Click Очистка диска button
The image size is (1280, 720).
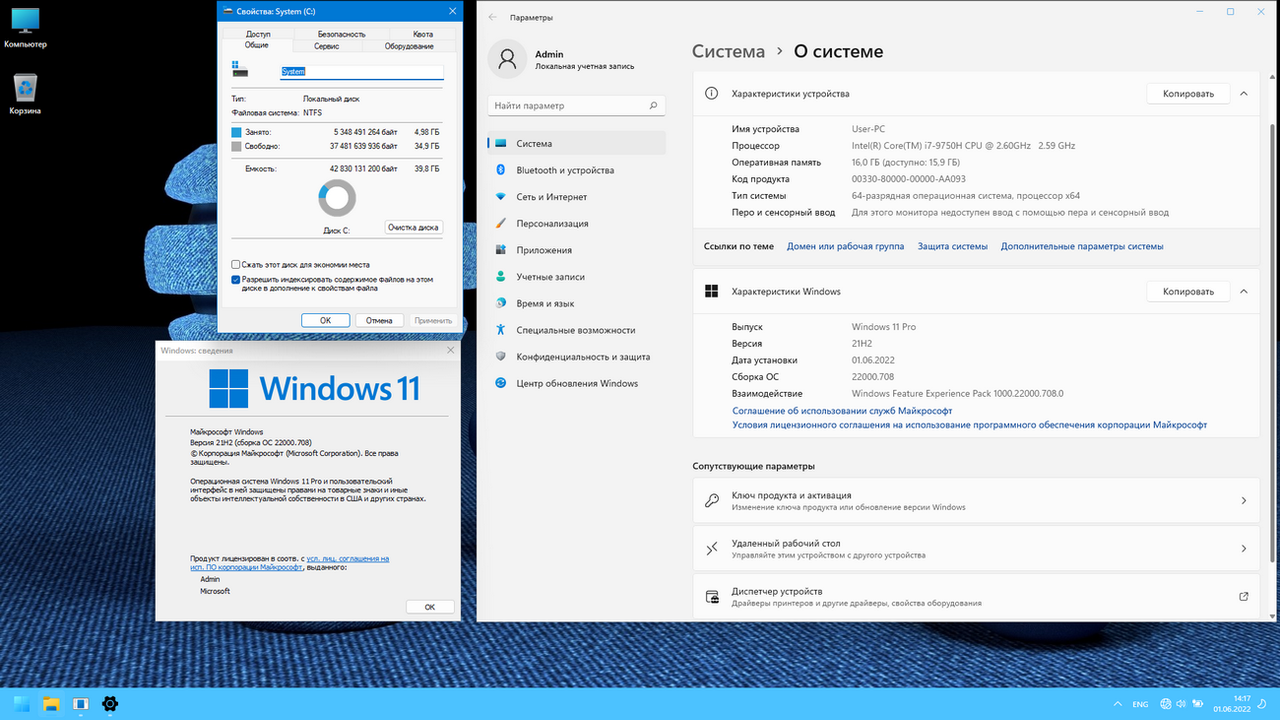(x=414, y=227)
